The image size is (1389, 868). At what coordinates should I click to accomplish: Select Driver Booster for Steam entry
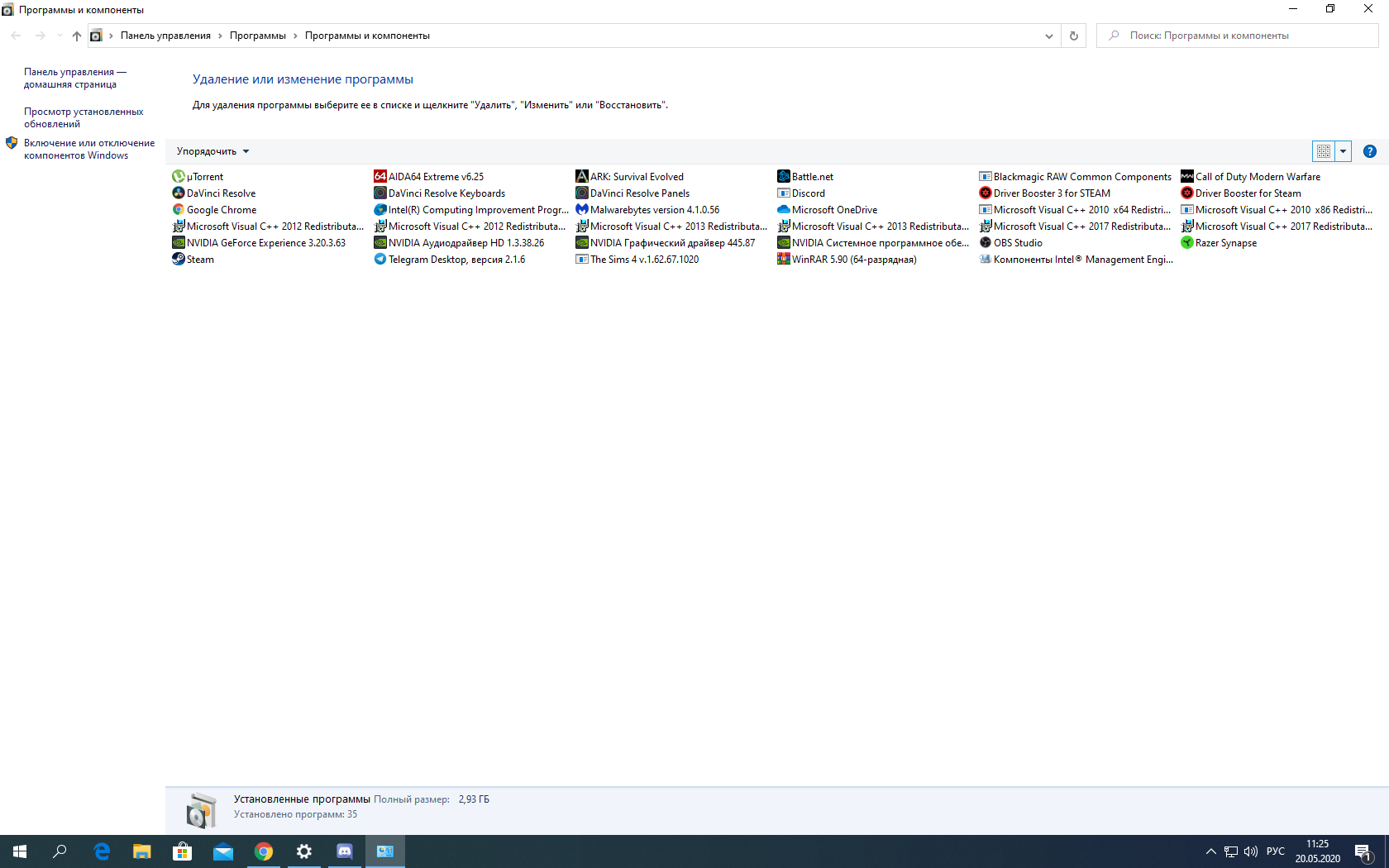[x=1241, y=193]
